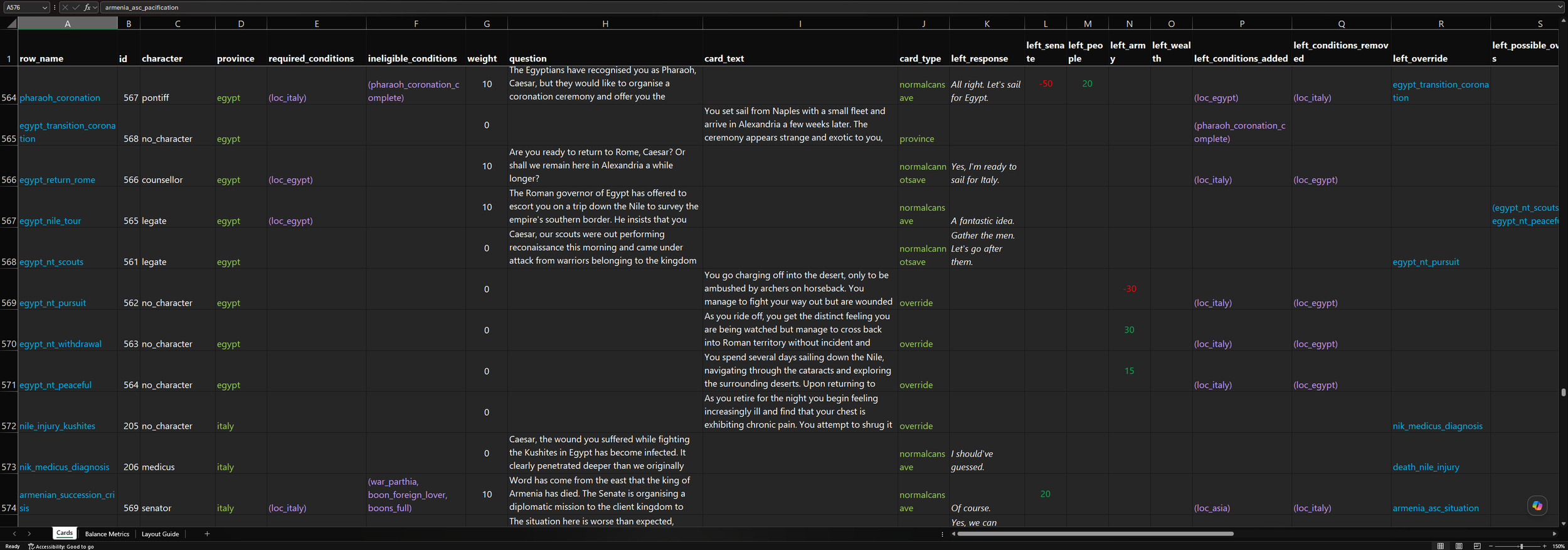Viewport: 1568px width, 550px height.
Task: Click the horizontal scrollbar thumb
Action: (x=1095, y=534)
